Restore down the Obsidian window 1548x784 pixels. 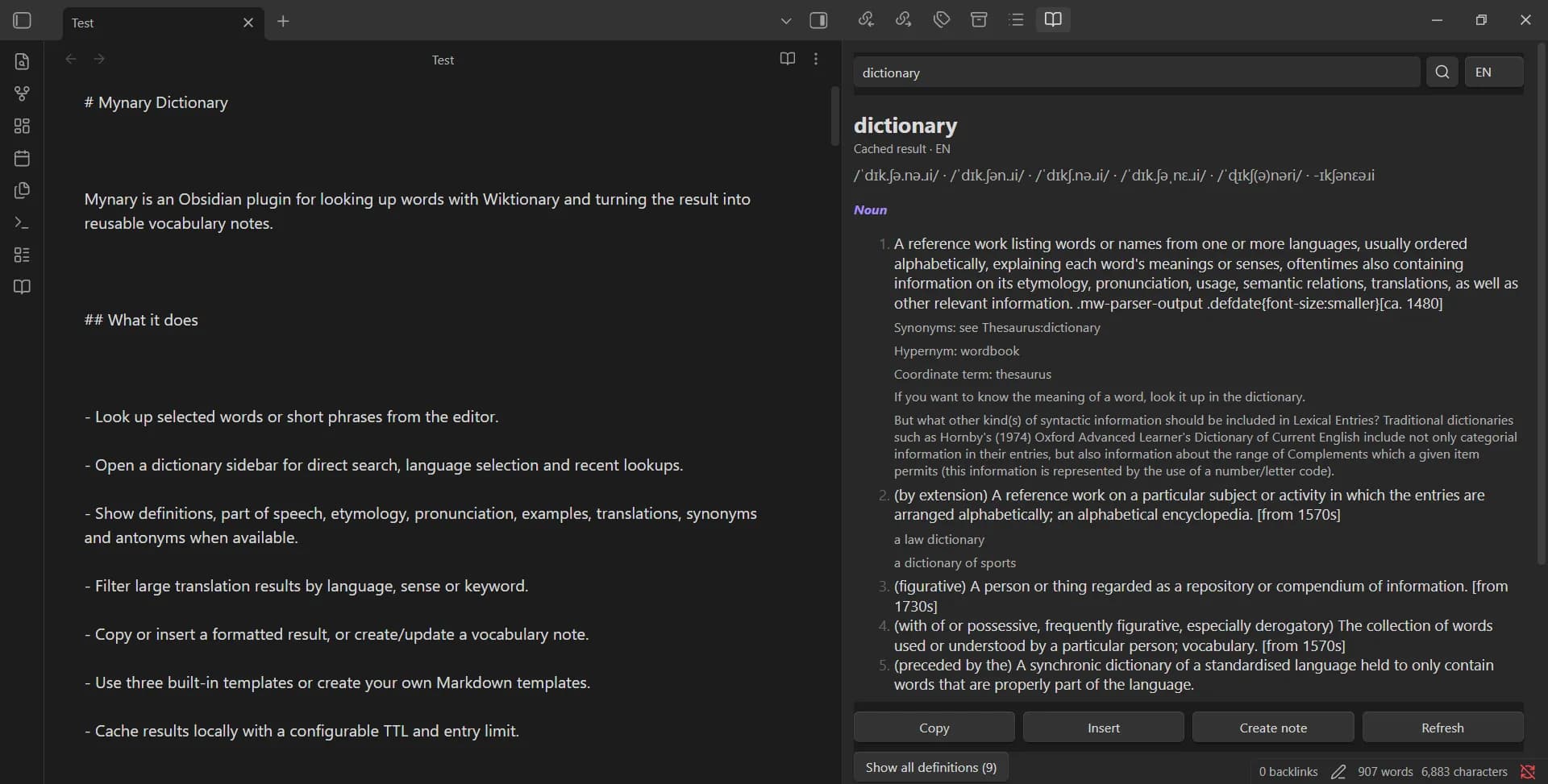click(x=1481, y=20)
